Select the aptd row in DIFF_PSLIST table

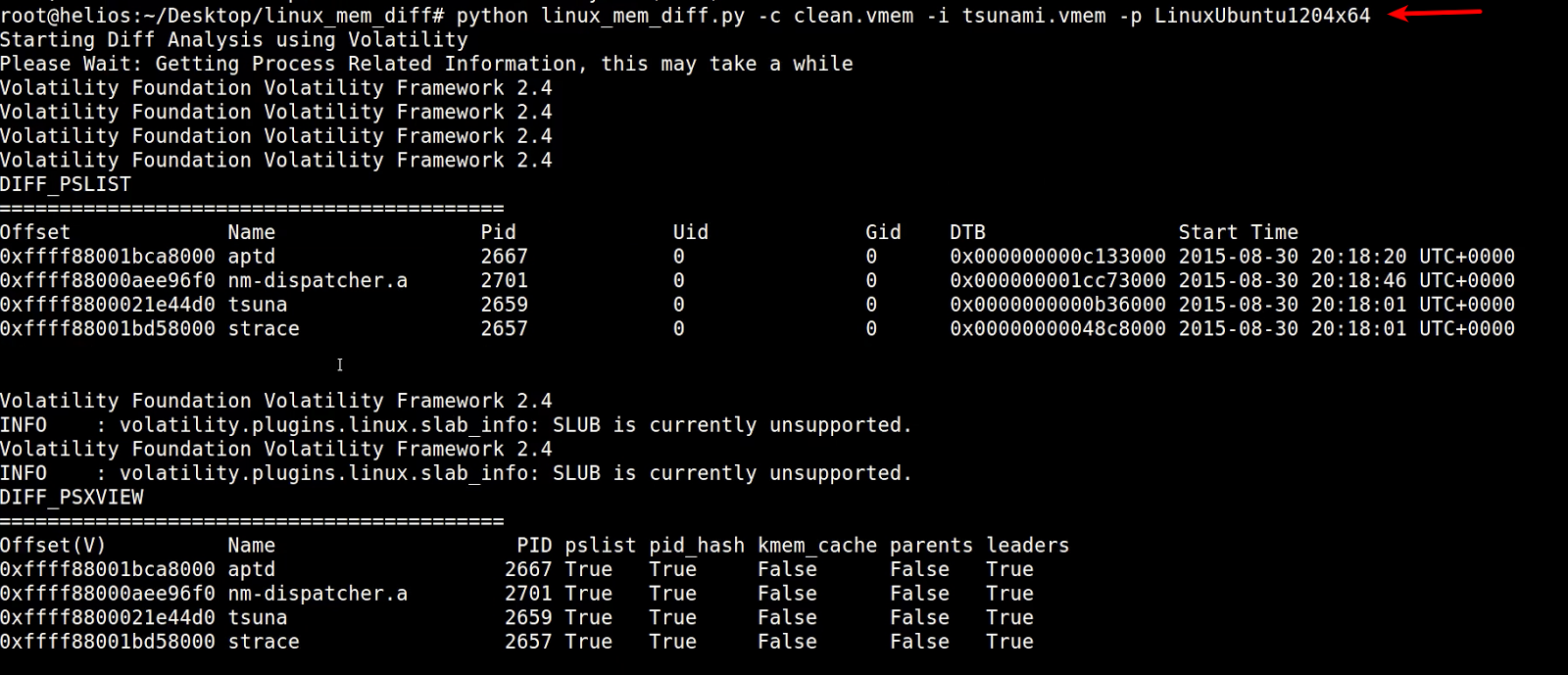(x=758, y=257)
